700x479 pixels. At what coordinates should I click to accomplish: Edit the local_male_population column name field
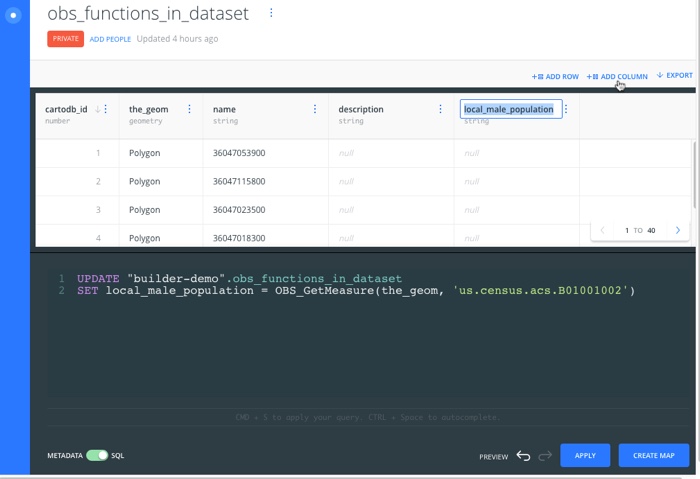(x=511, y=109)
